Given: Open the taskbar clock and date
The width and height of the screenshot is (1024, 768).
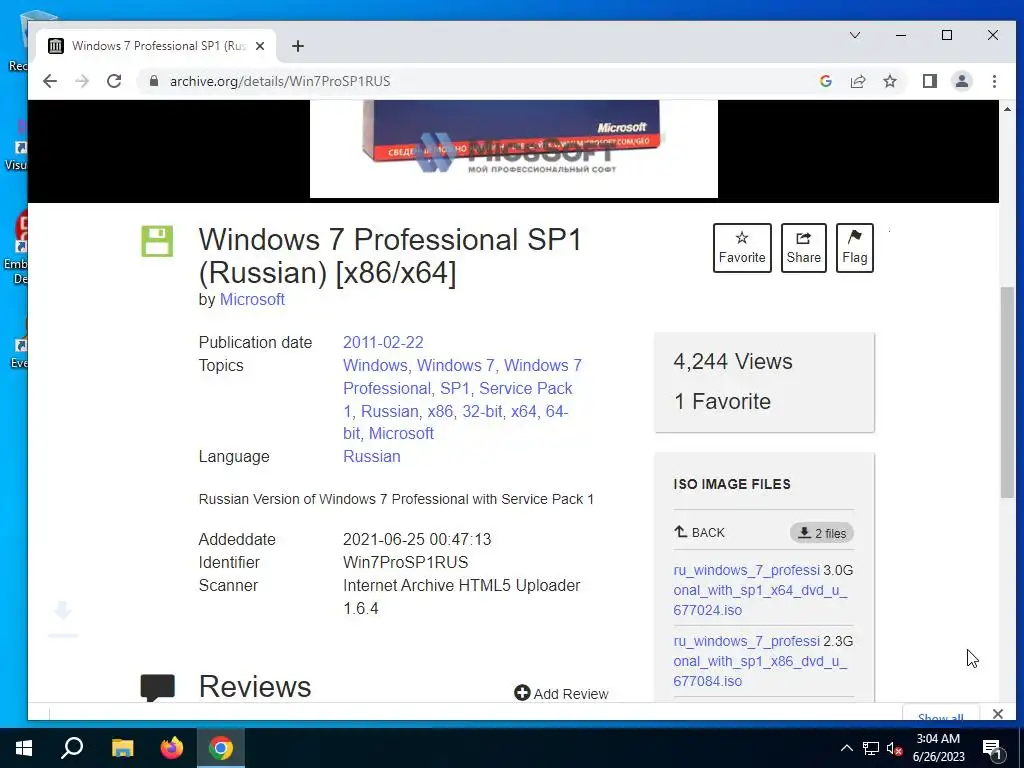Looking at the screenshot, I should point(938,748).
